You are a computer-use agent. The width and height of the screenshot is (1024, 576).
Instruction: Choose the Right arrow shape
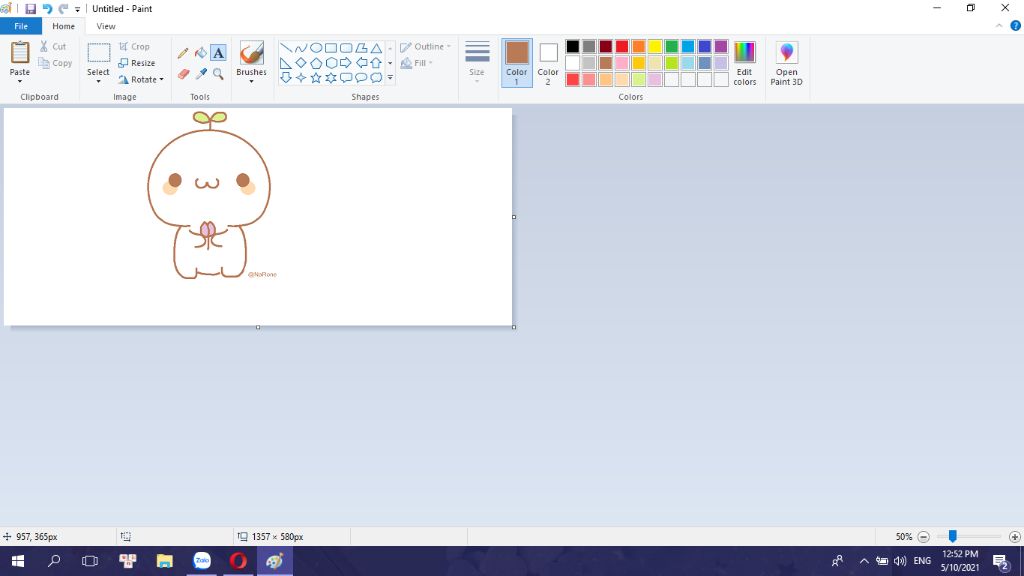pyautogui.click(x=346, y=63)
